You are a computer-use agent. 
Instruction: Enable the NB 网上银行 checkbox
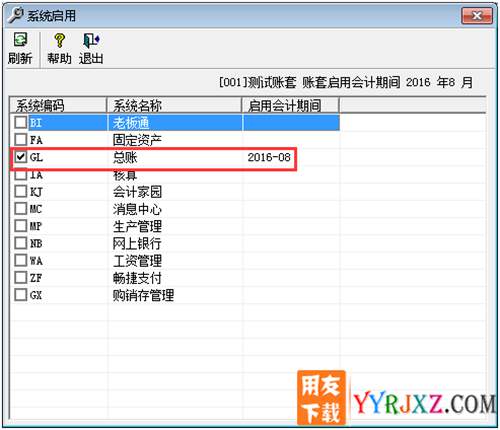21,243
